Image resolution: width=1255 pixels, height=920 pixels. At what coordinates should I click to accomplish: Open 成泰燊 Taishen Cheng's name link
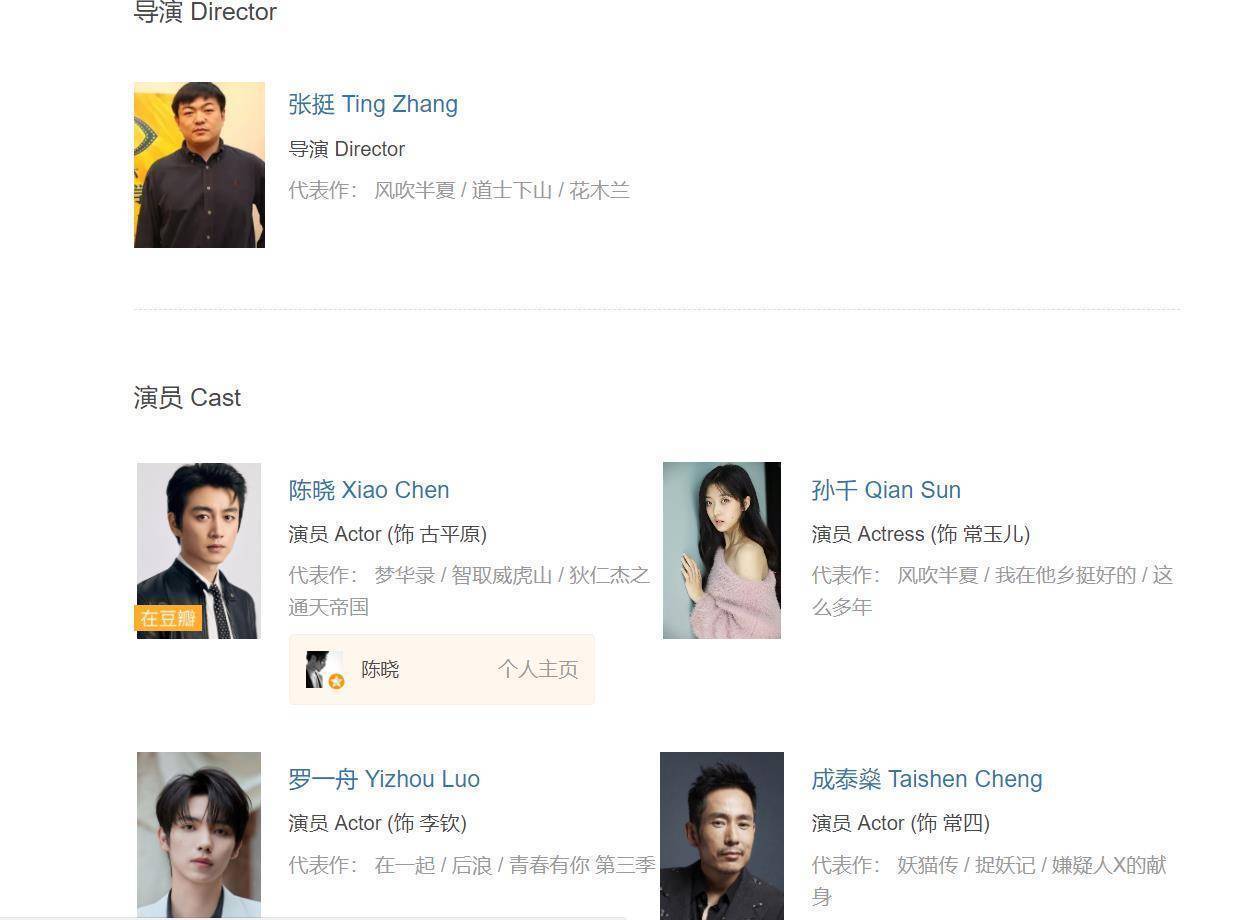click(927, 779)
